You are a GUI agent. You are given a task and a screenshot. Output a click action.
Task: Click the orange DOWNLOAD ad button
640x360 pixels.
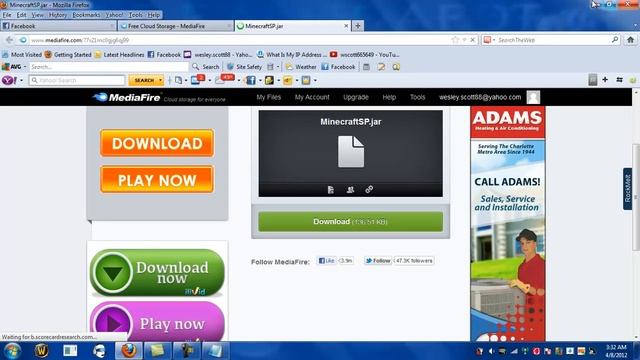157,143
